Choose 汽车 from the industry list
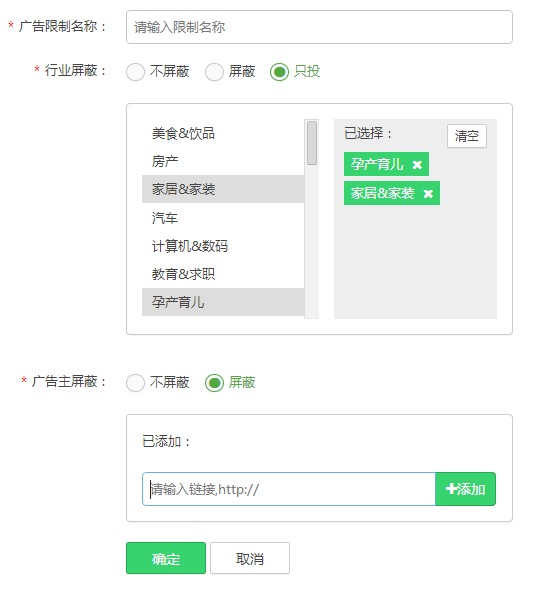The width and height of the screenshot is (537, 589). [223, 217]
